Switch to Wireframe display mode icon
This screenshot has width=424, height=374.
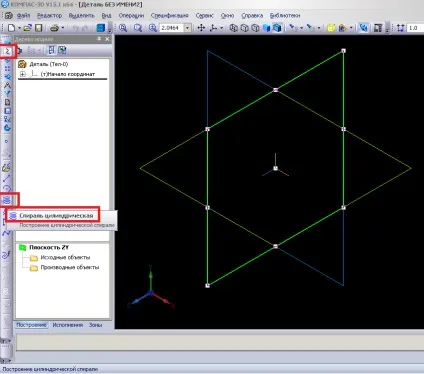[234, 28]
